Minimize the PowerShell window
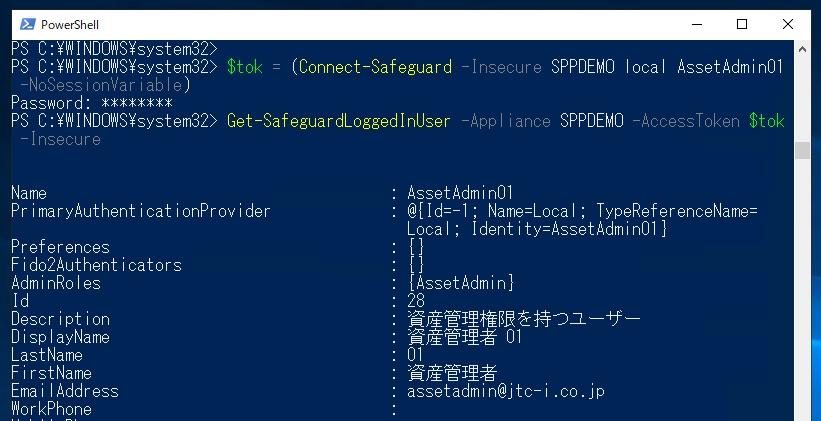The height and width of the screenshot is (421, 821). (697, 24)
